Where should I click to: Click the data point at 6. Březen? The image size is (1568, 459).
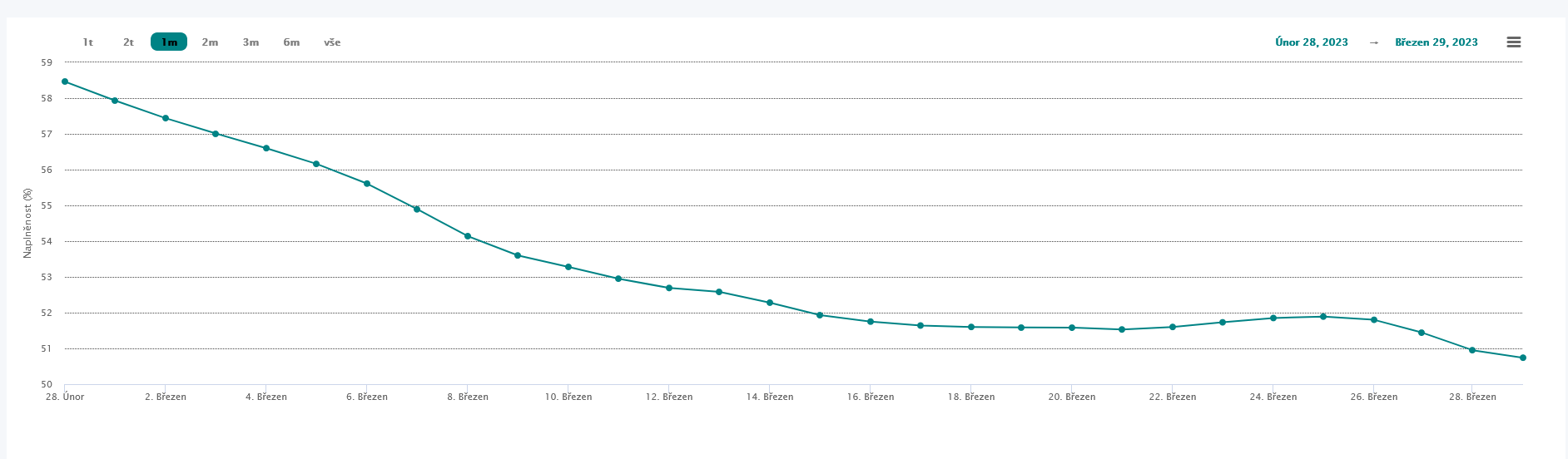tap(367, 184)
